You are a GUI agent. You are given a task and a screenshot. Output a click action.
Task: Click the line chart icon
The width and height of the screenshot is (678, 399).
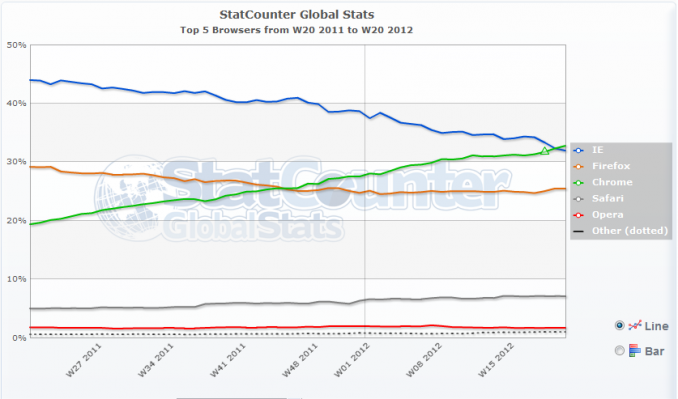[635, 326]
